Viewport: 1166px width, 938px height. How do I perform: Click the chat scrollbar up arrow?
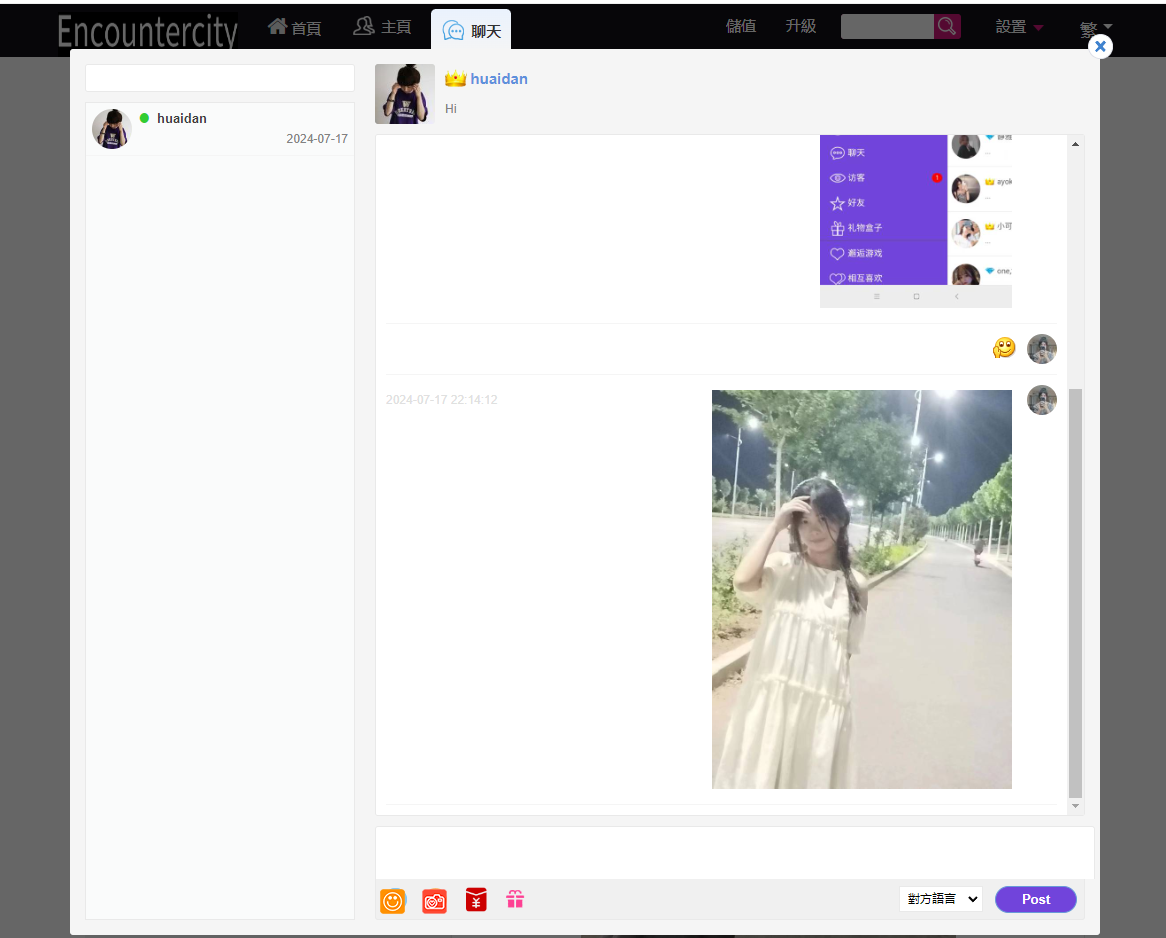(1075, 144)
